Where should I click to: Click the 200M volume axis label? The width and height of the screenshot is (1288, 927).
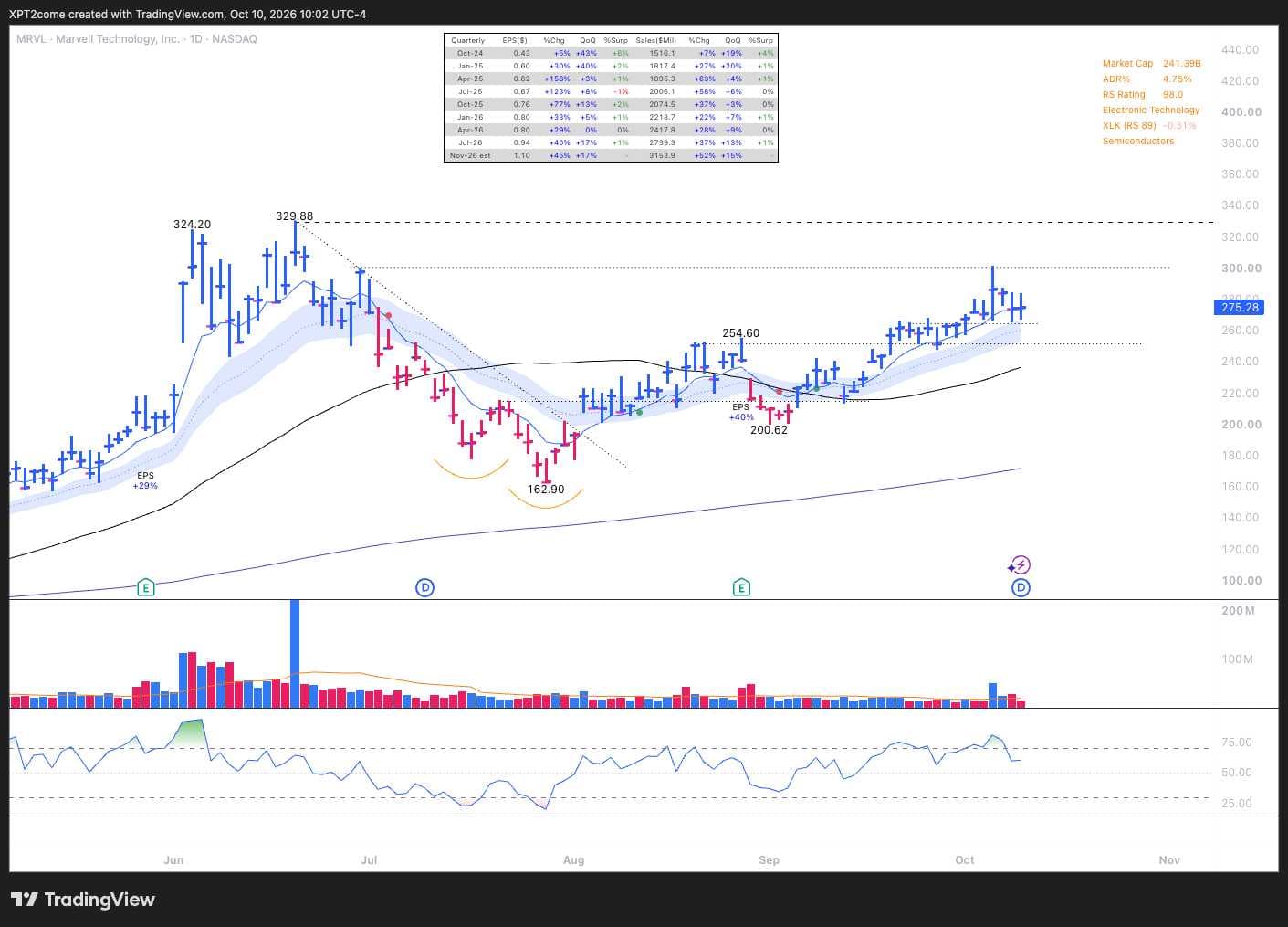click(x=1238, y=611)
